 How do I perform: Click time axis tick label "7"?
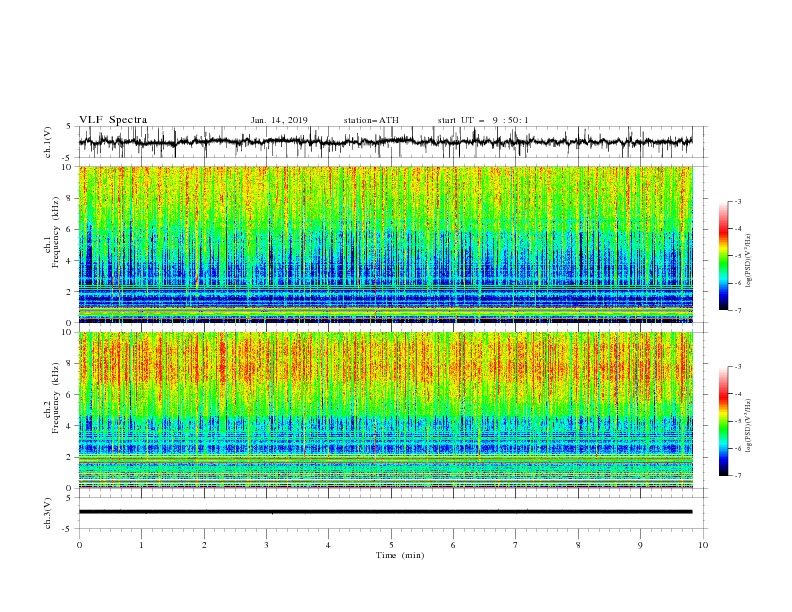(x=516, y=545)
